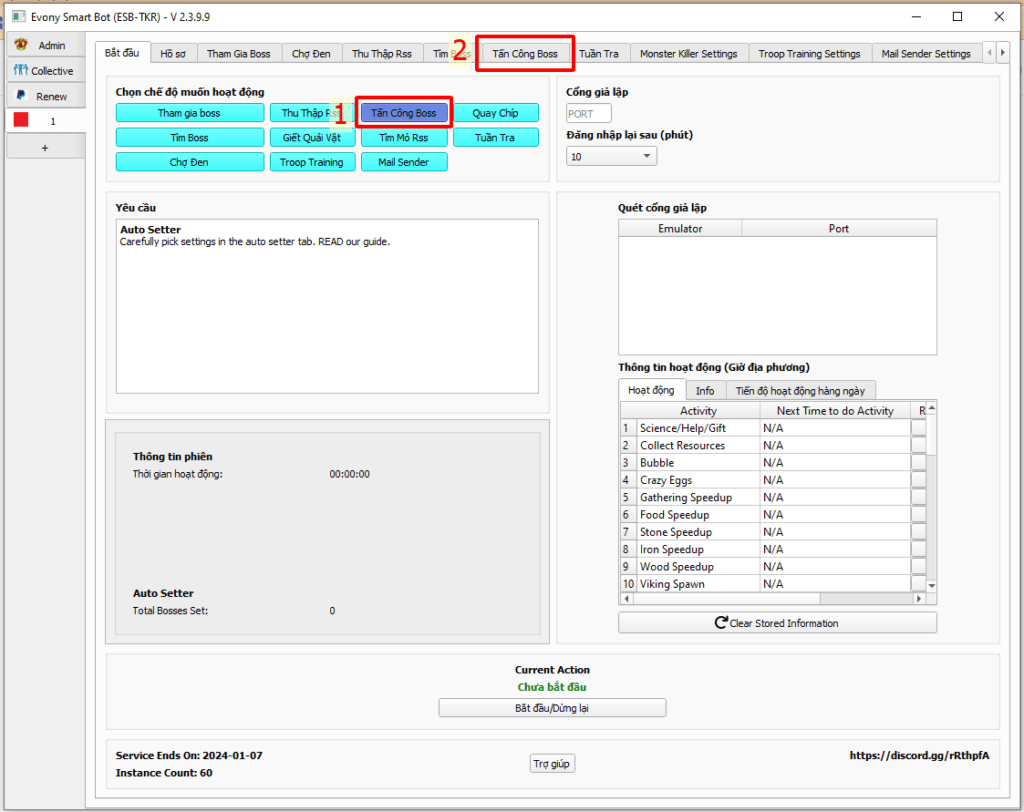Open the Admin sidebar entry
This screenshot has height=812, width=1024.
tap(41, 45)
